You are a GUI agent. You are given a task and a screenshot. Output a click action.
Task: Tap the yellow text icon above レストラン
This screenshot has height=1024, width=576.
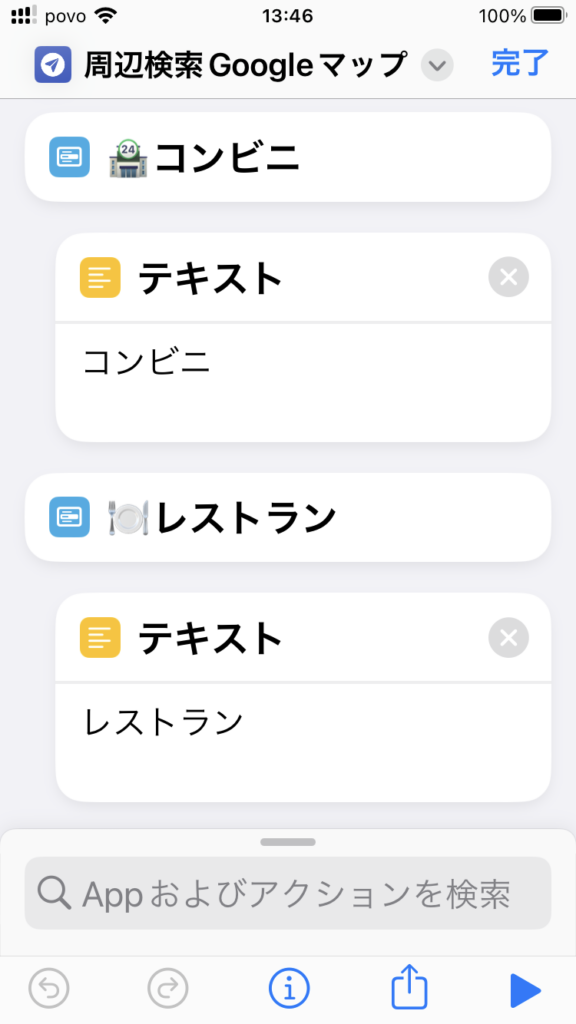pyautogui.click(x=100, y=637)
